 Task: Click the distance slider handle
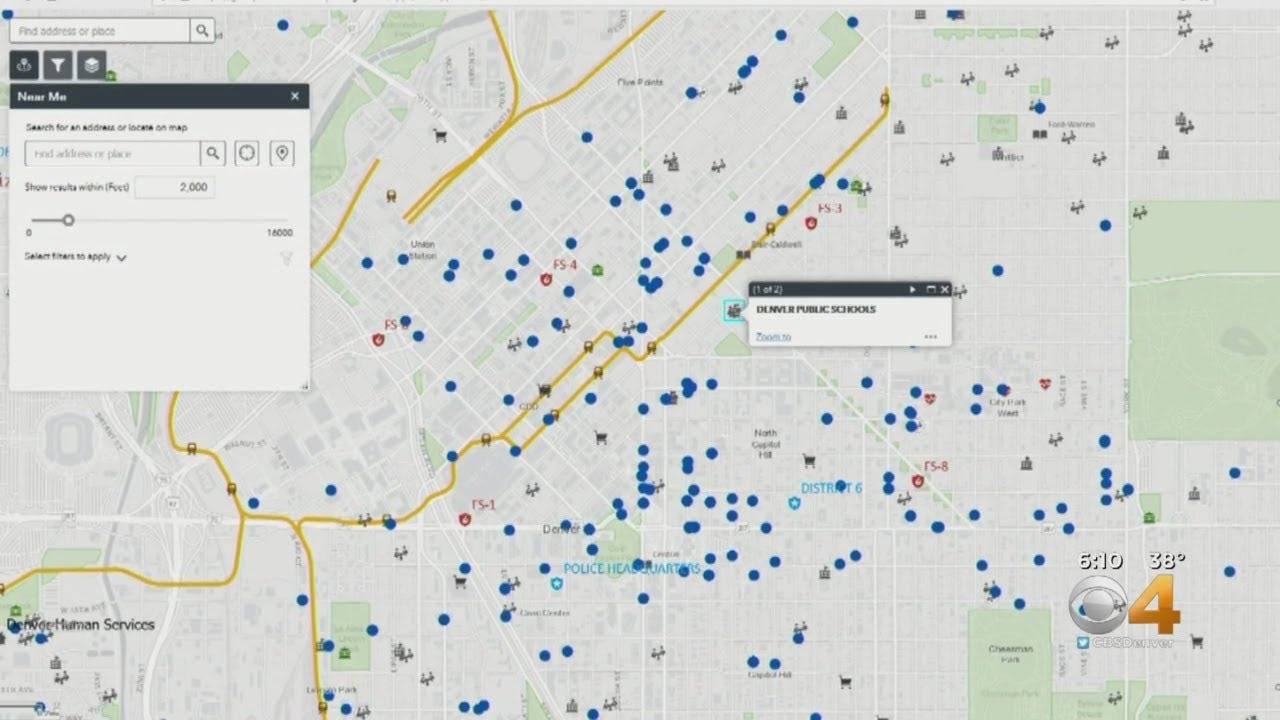(x=68, y=220)
